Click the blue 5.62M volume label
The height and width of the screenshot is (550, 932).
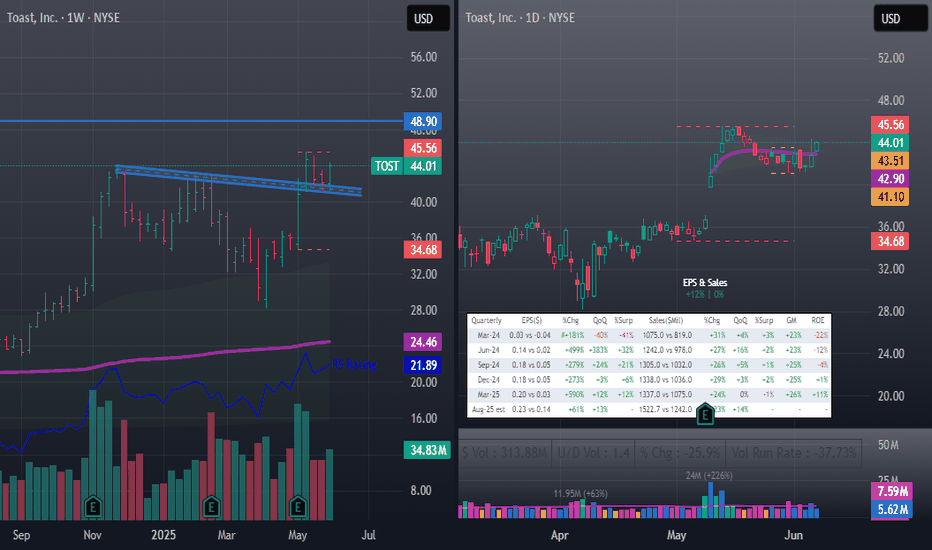pos(892,510)
